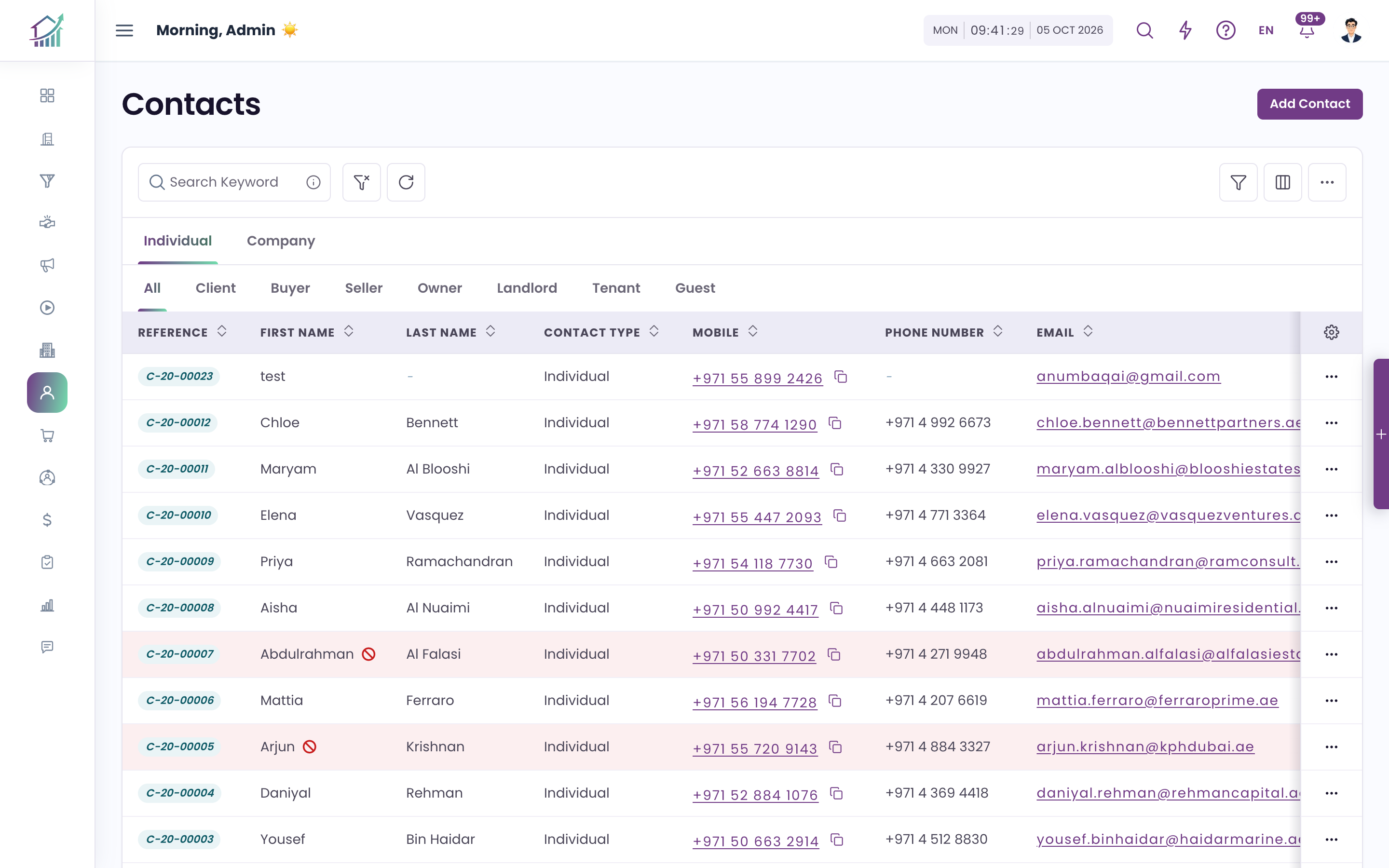
Task: Click the search info circle icon
Action: click(313, 183)
